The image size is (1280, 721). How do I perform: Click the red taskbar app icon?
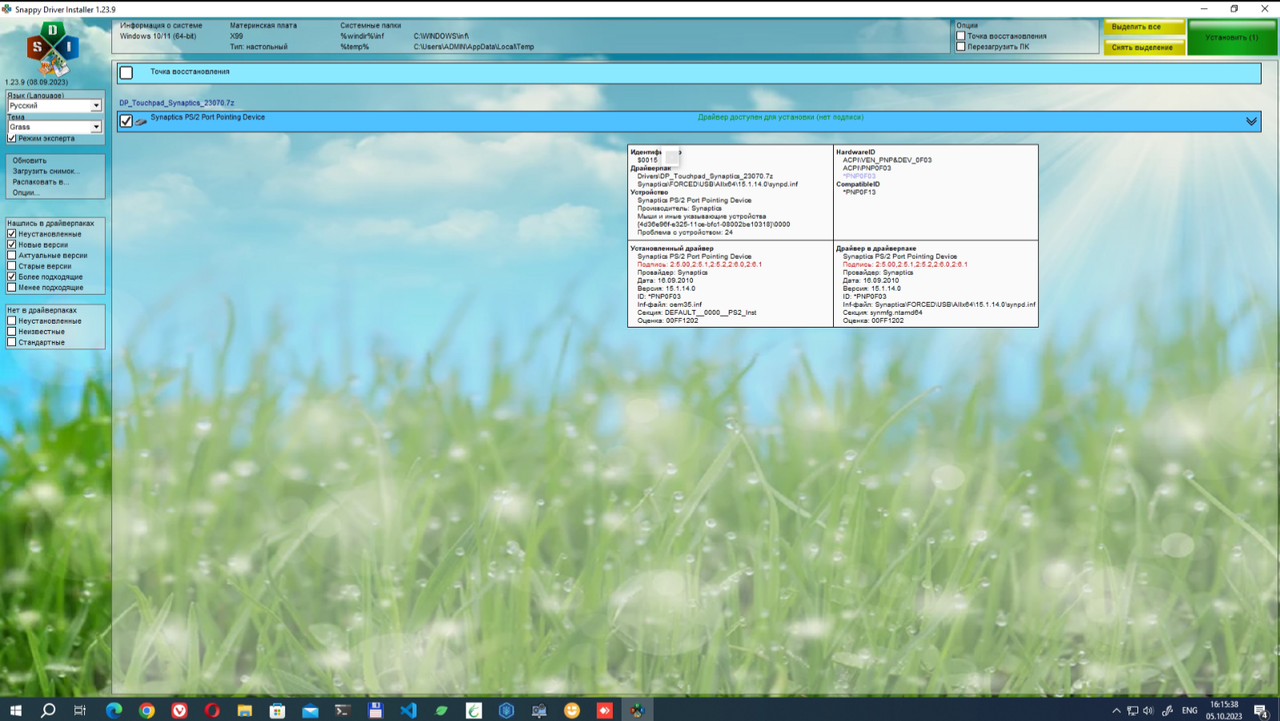604,710
